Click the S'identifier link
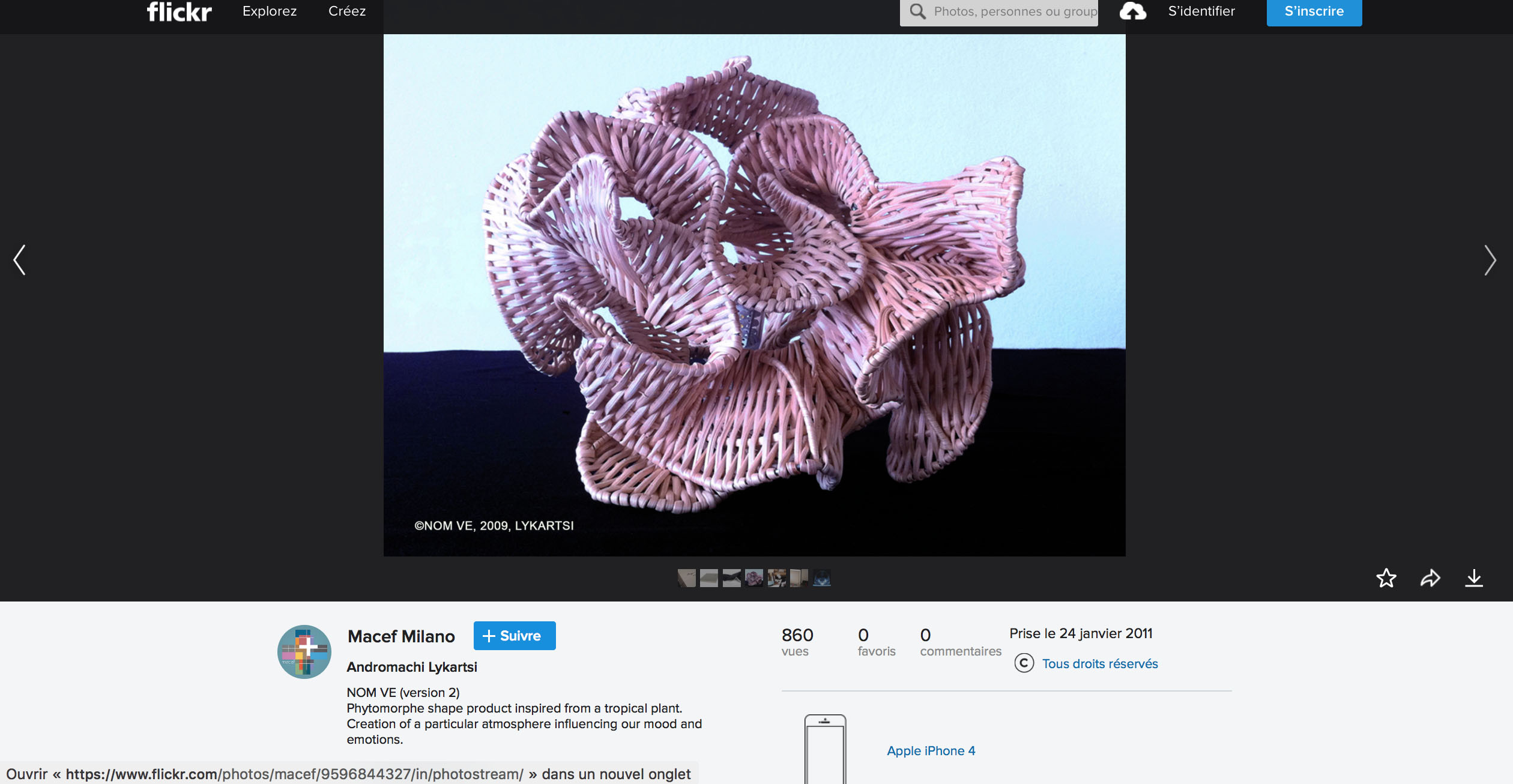The image size is (1513, 784). [1201, 11]
